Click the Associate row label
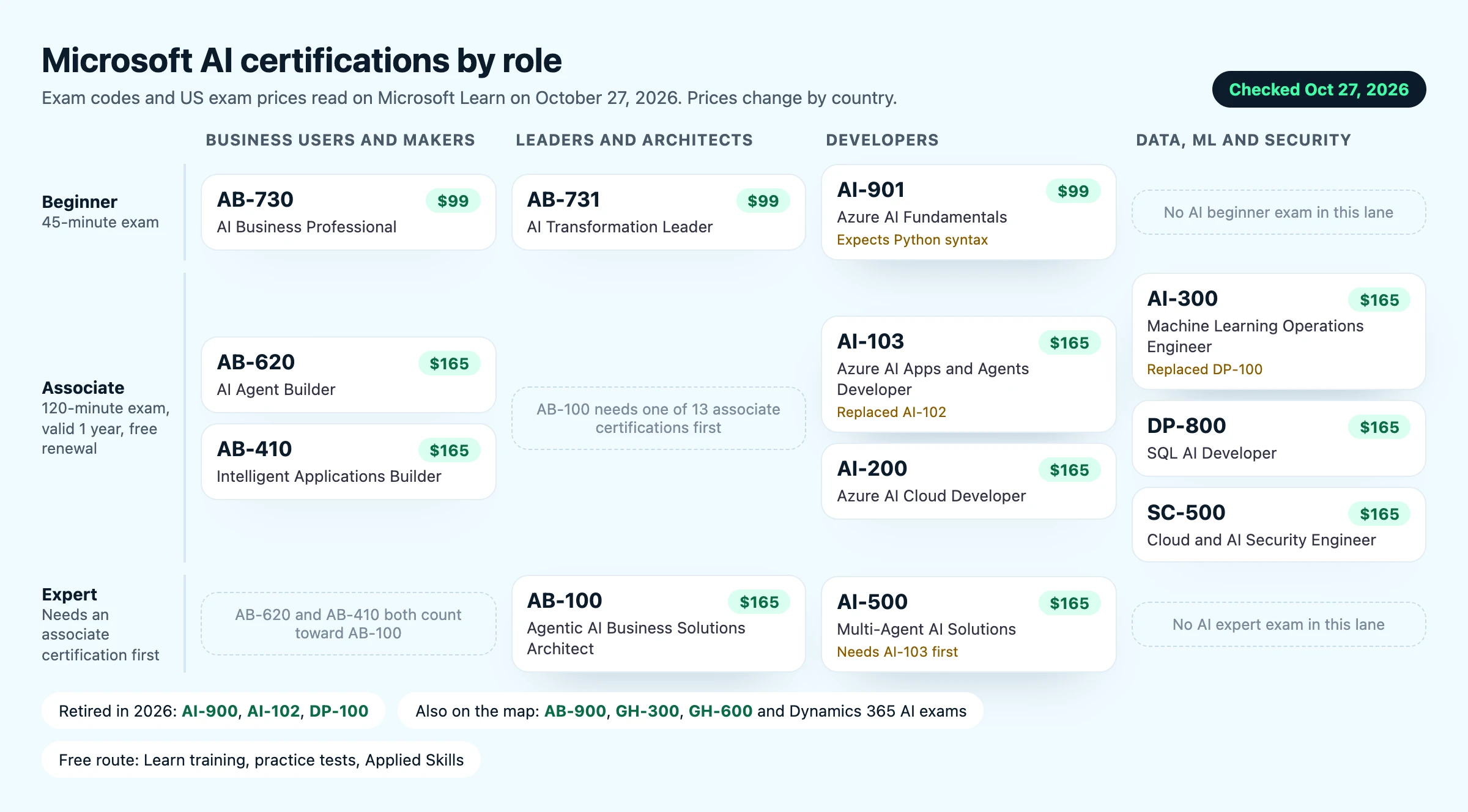 [x=83, y=388]
